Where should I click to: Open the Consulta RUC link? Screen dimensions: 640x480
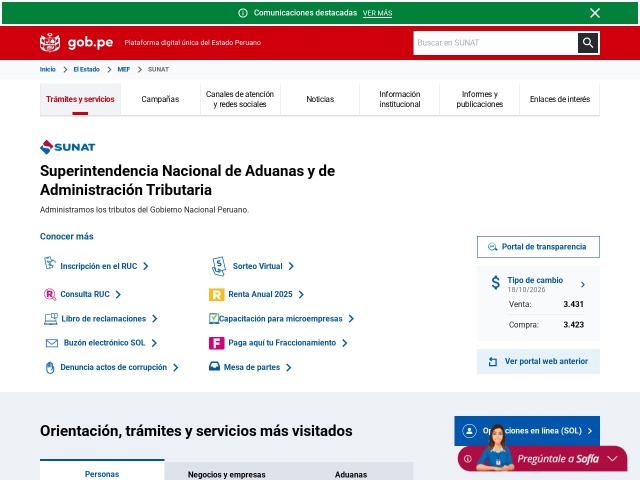tap(85, 294)
